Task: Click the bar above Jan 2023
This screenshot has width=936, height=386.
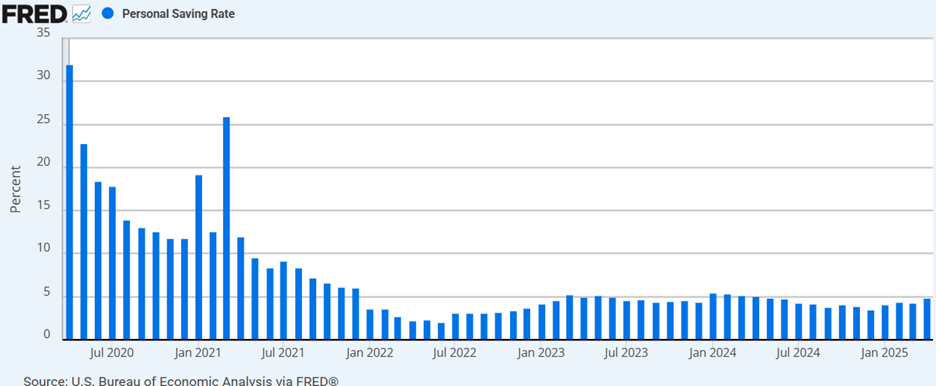Action: pyautogui.click(x=541, y=322)
